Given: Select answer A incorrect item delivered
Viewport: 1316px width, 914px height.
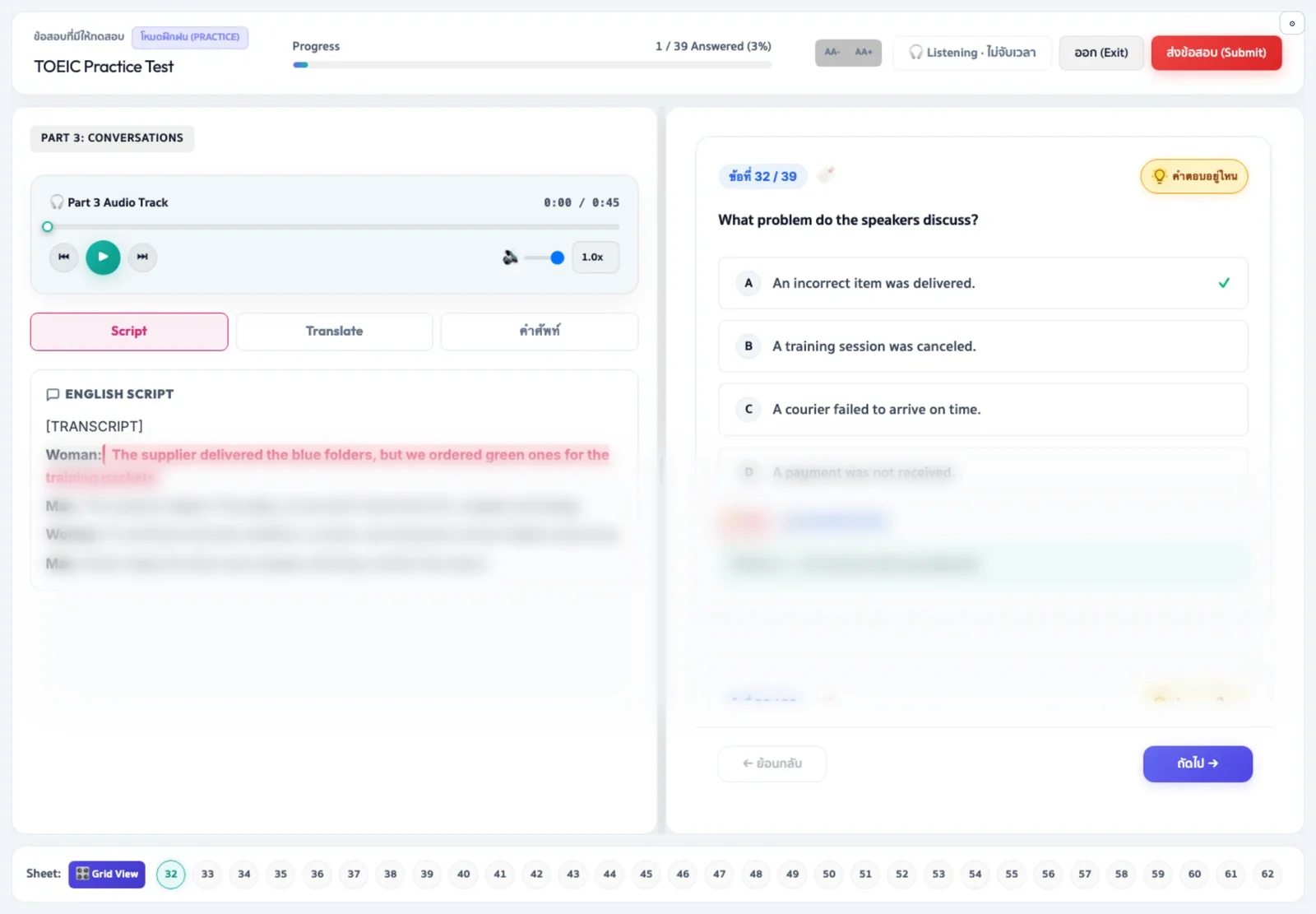Looking at the screenshot, I should pos(983,283).
